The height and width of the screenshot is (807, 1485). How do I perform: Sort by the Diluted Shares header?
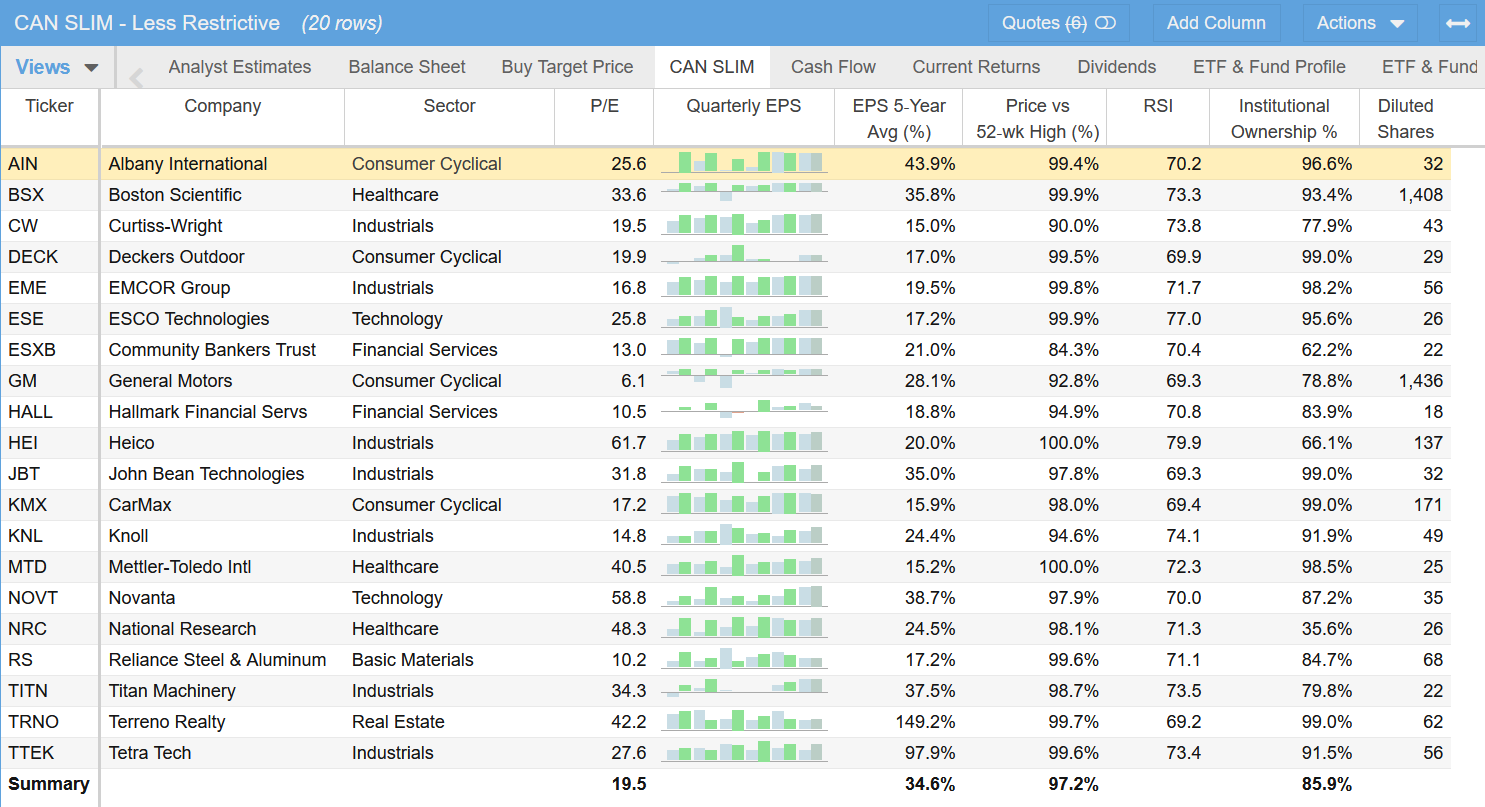point(1405,118)
